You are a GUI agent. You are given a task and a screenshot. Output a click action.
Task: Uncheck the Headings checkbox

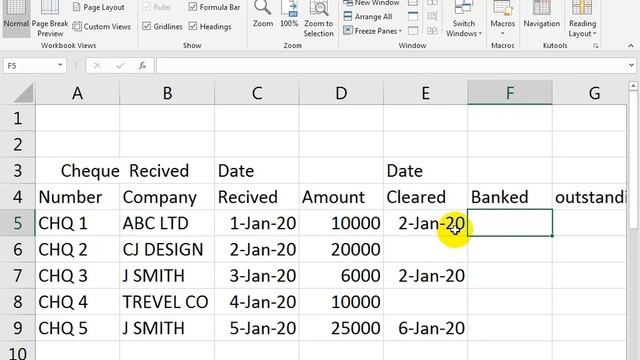(210, 27)
